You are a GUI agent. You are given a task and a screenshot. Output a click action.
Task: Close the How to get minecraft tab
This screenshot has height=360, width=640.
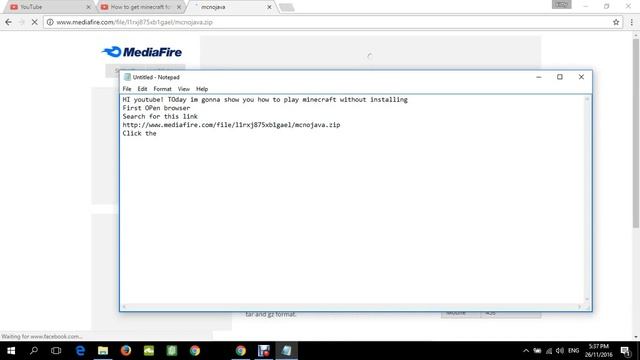[179, 7]
